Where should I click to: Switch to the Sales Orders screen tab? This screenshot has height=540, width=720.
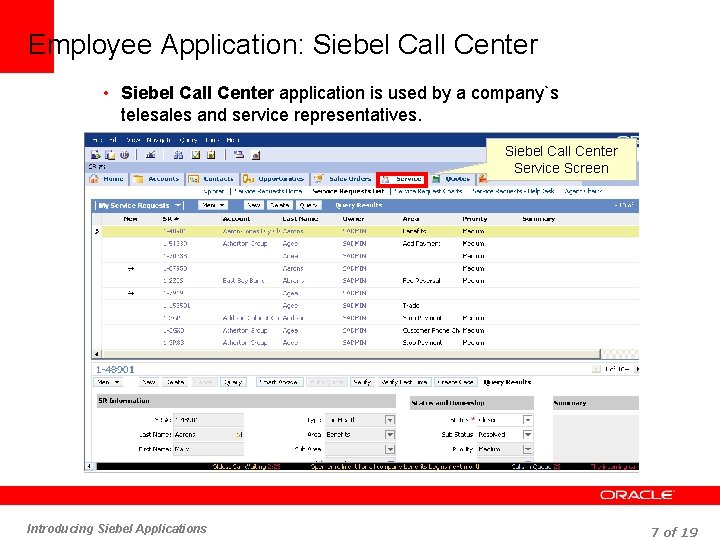point(343,179)
